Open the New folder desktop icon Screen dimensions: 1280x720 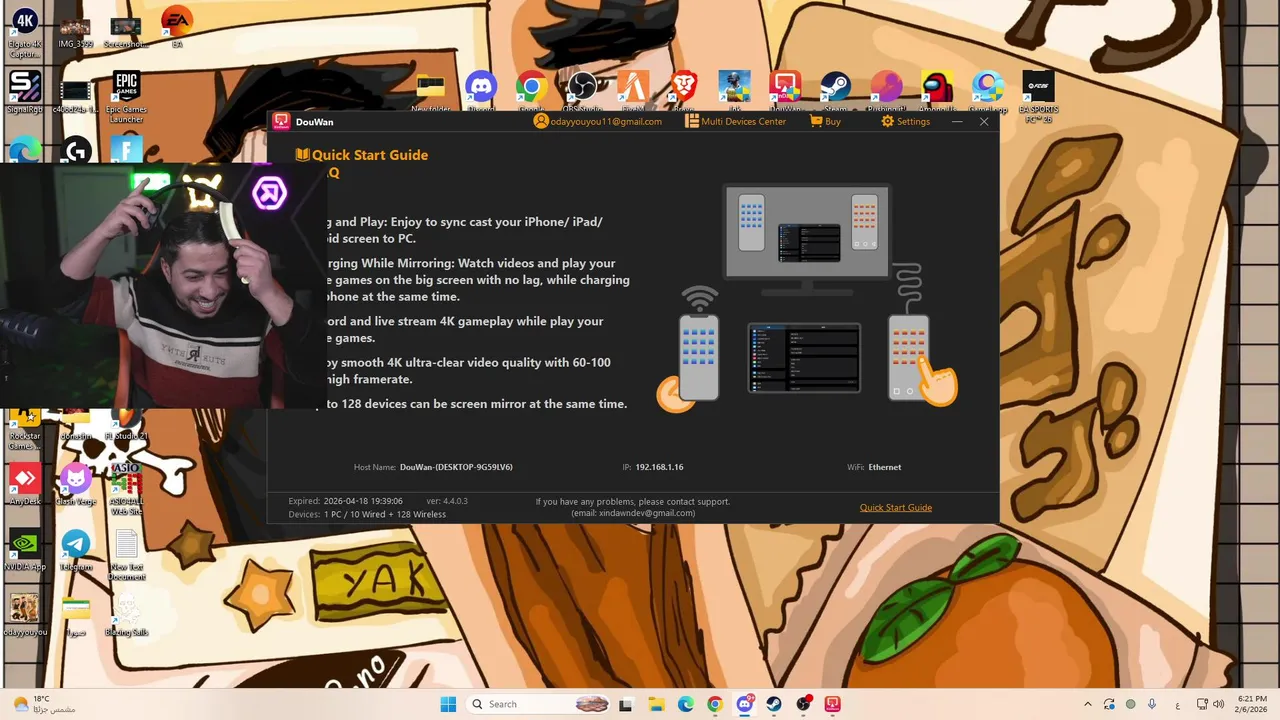click(x=431, y=92)
